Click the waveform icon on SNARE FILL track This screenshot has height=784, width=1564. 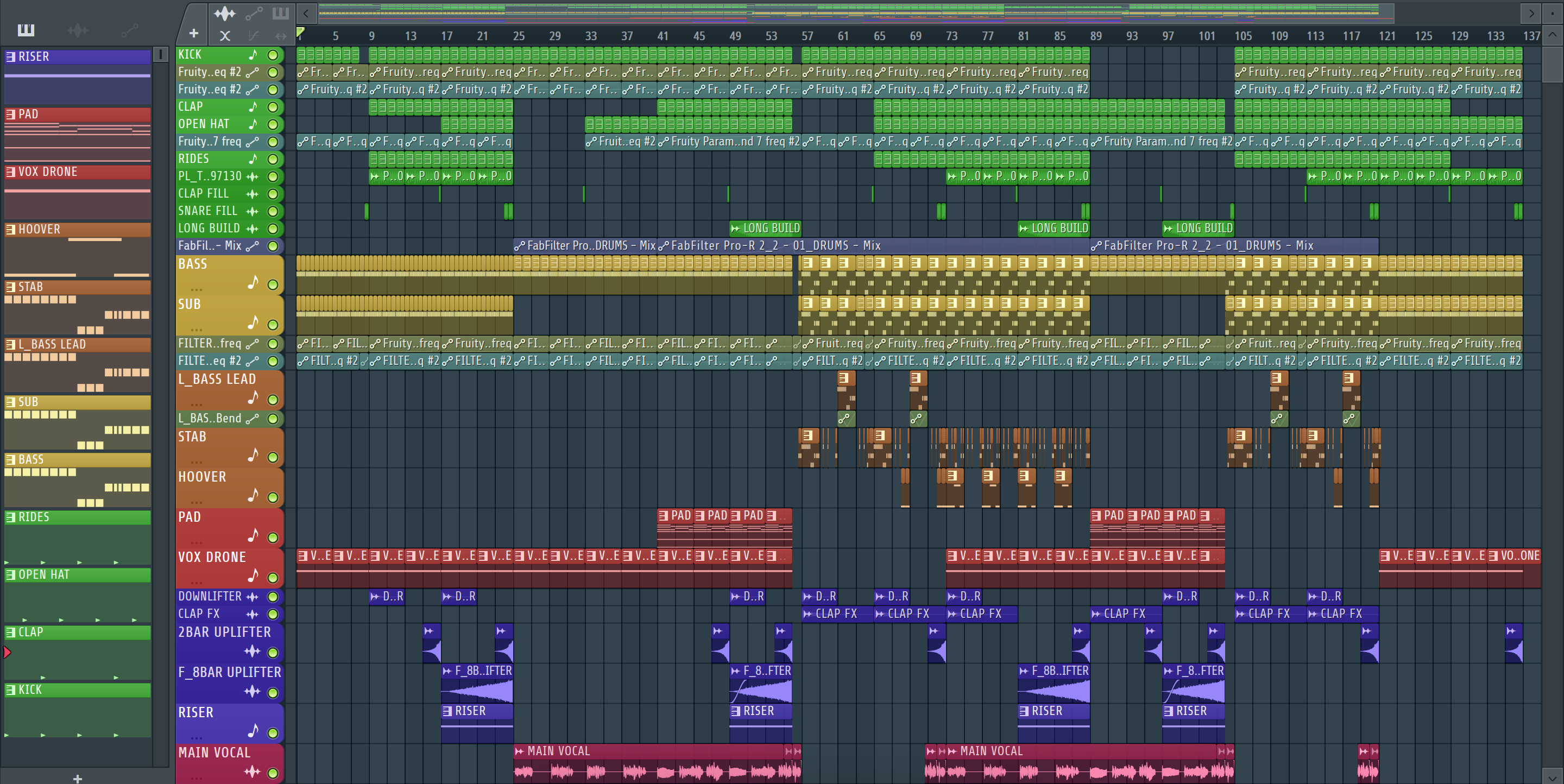pyautogui.click(x=252, y=211)
